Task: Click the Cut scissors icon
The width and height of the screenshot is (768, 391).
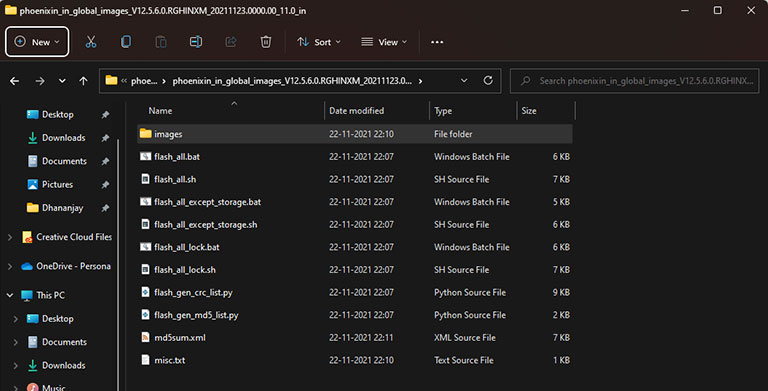Action: tap(91, 42)
